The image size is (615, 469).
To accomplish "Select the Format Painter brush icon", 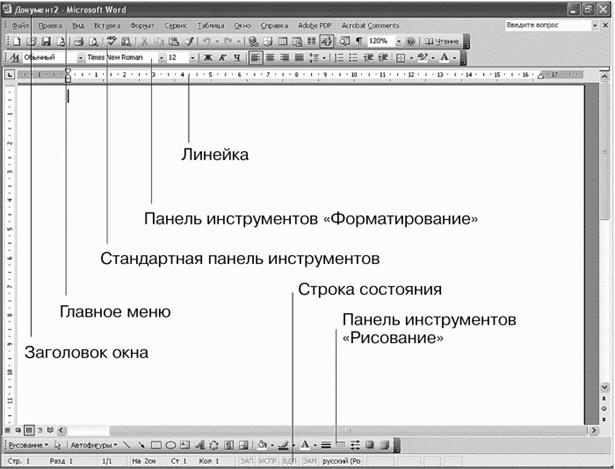I will point(189,41).
